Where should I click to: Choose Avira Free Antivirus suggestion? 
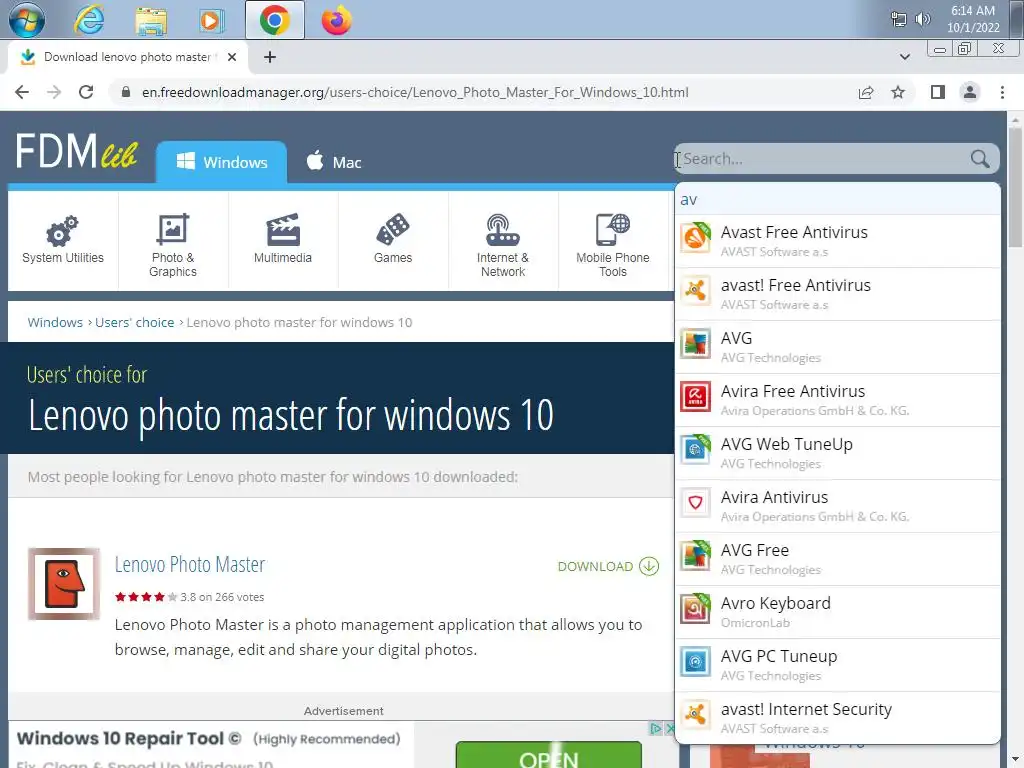point(838,400)
